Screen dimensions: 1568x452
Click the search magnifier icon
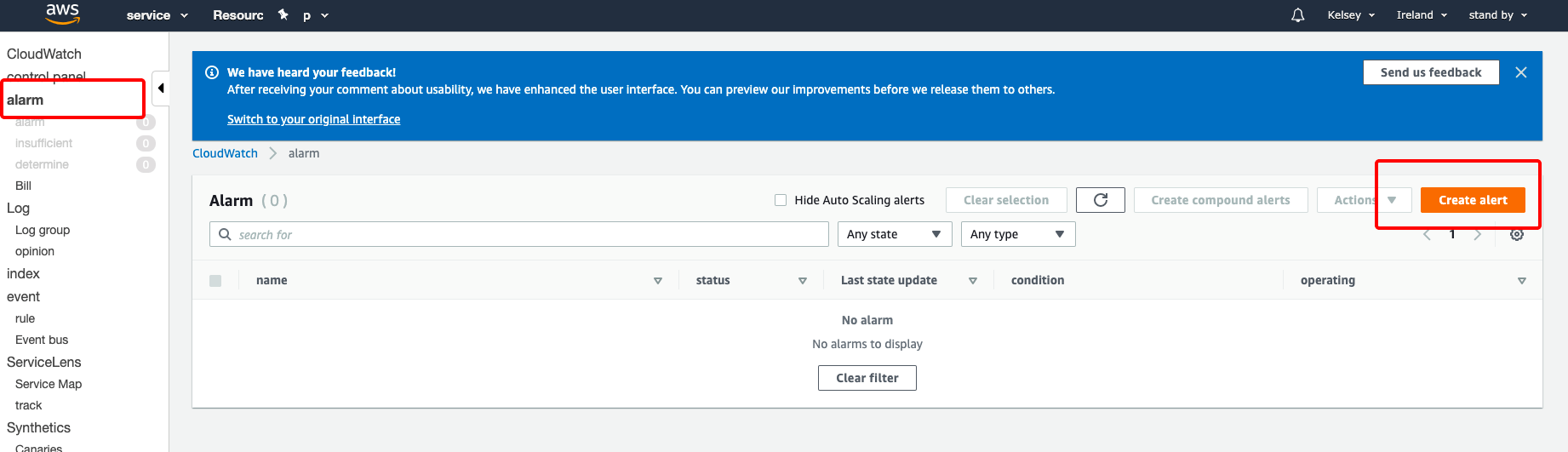coord(225,234)
